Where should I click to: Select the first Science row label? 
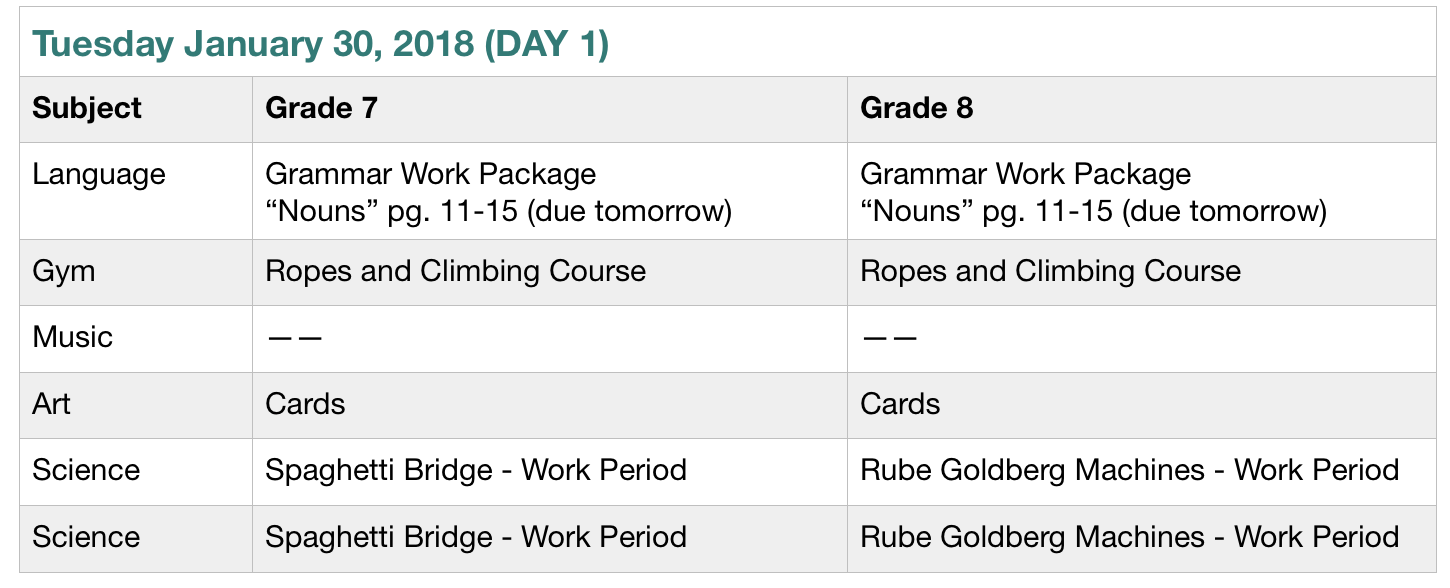[86, 470]
